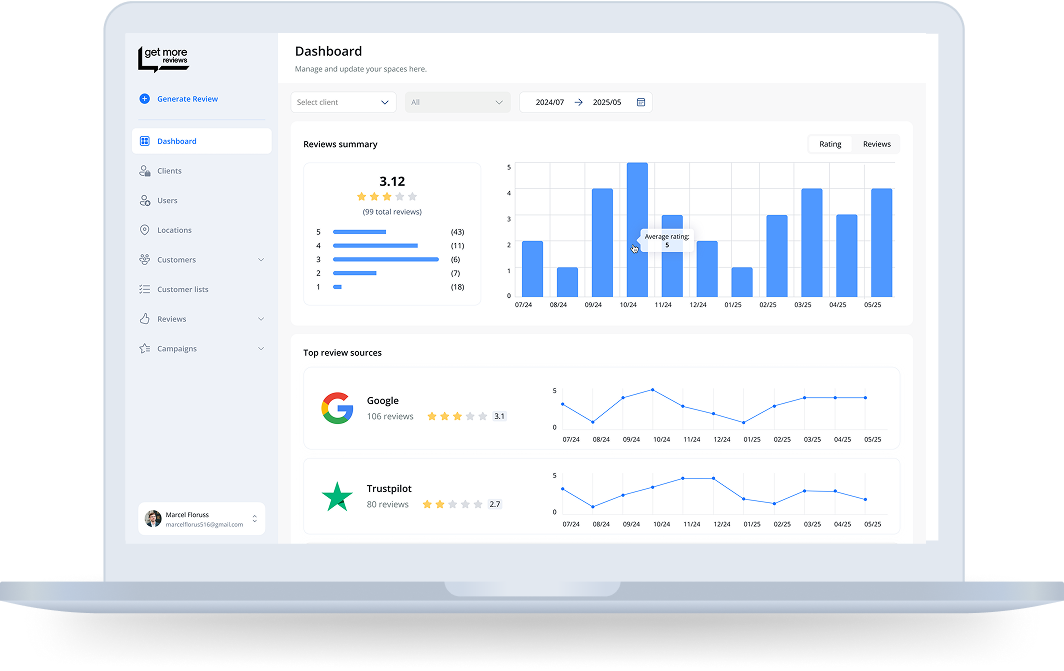Switch chart to Rating view

coord(830,144)
